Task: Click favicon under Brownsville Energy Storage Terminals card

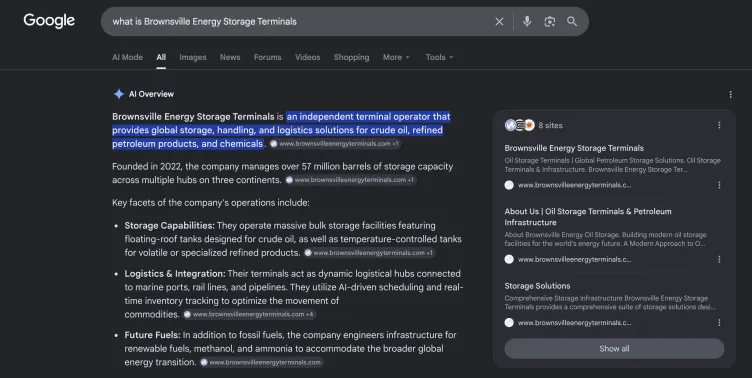Action: tap(509, 185)
